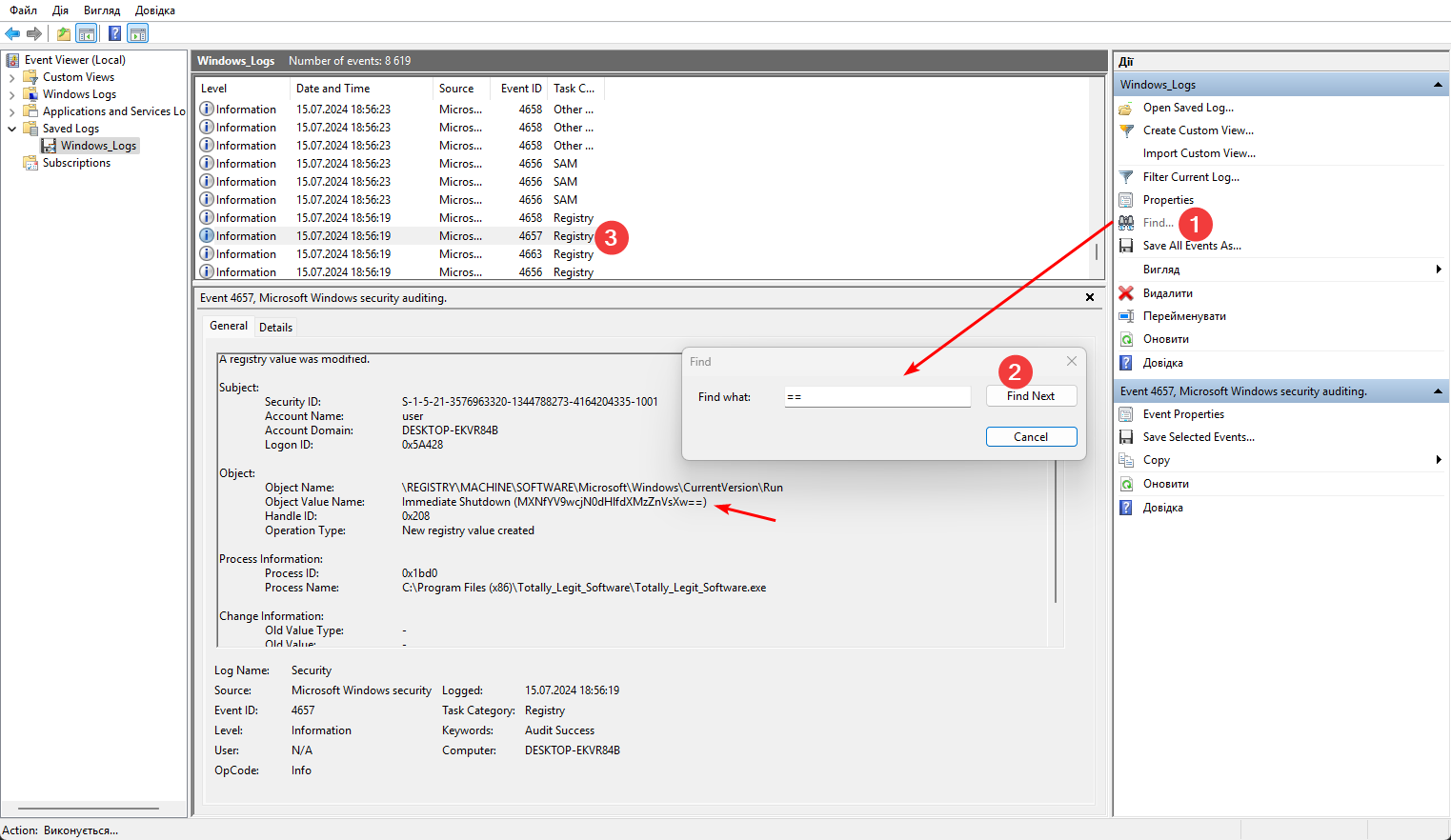Expand the Copy submenu in actions pane

(1438, 460)
